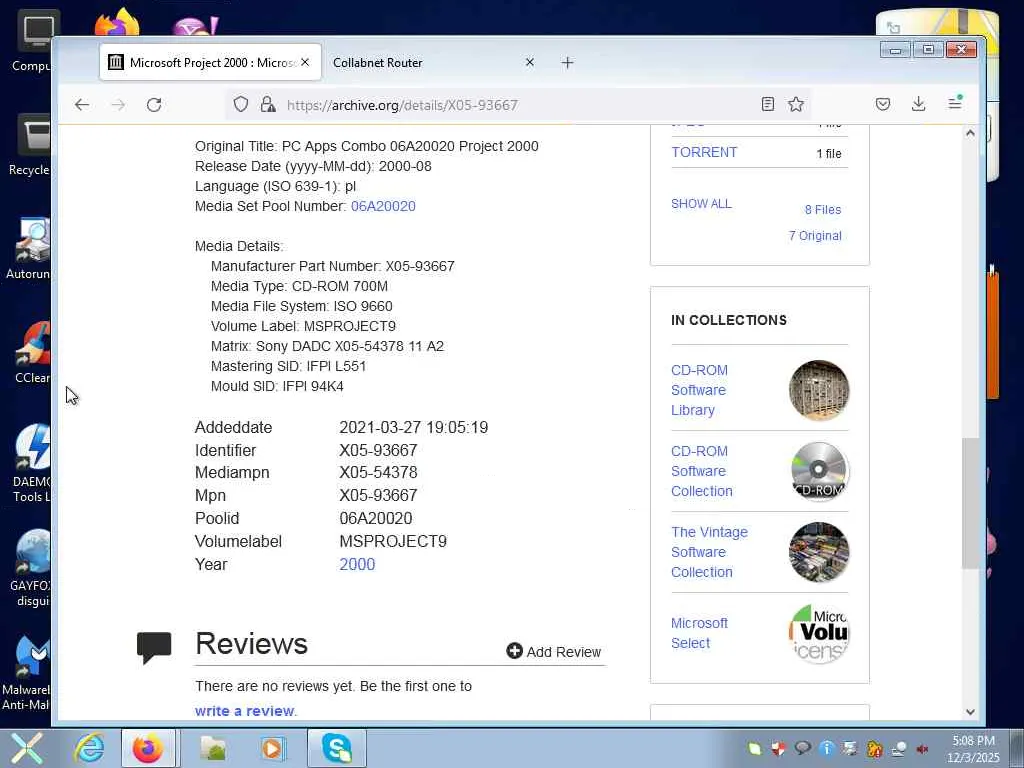The image size is (1024, 768).
Task: Click the muted volume tray icon
Action: pyautogui.click(x=923, y=749)
